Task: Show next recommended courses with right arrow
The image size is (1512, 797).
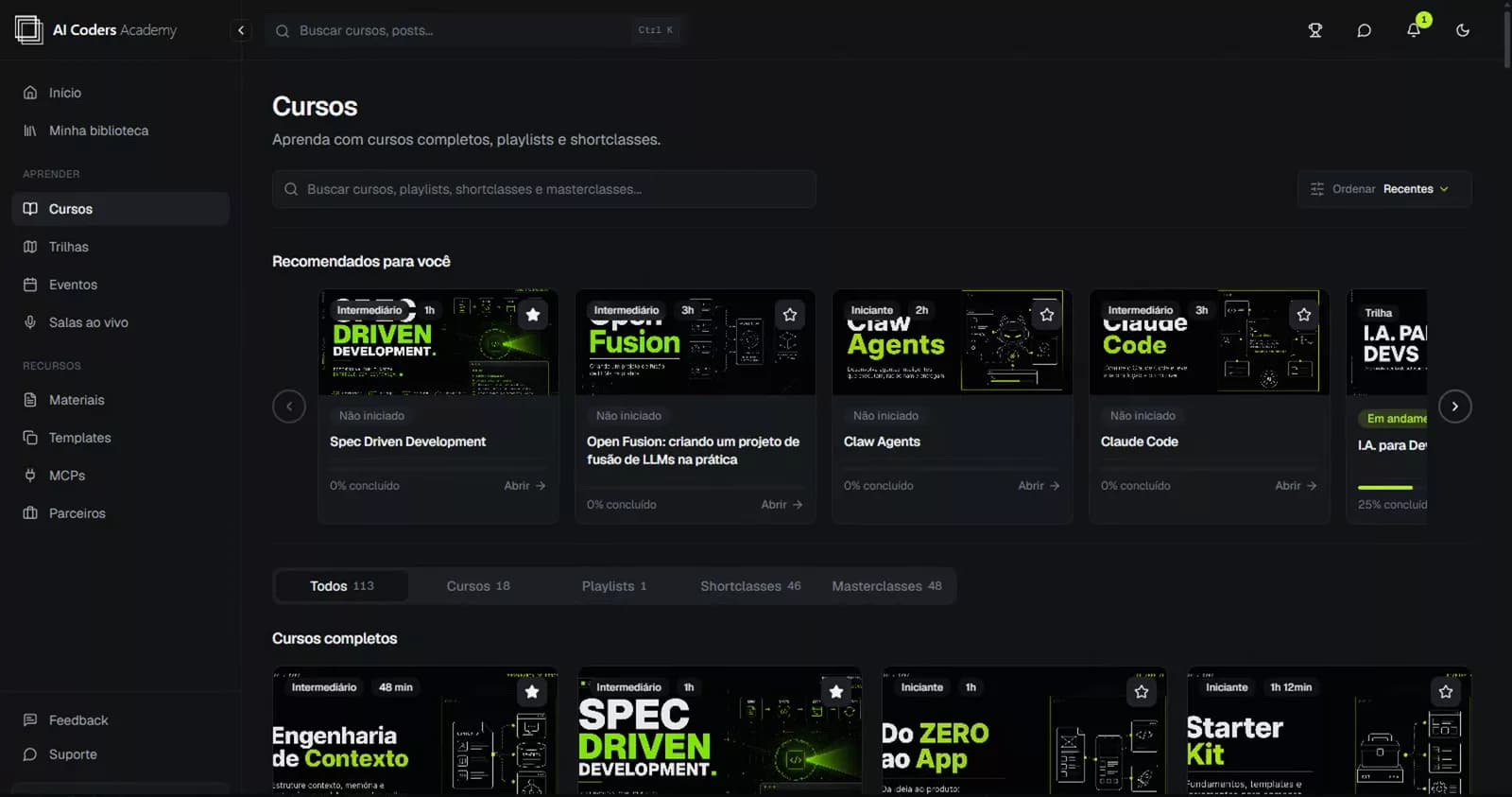Action: click(x=1455, y=407)
